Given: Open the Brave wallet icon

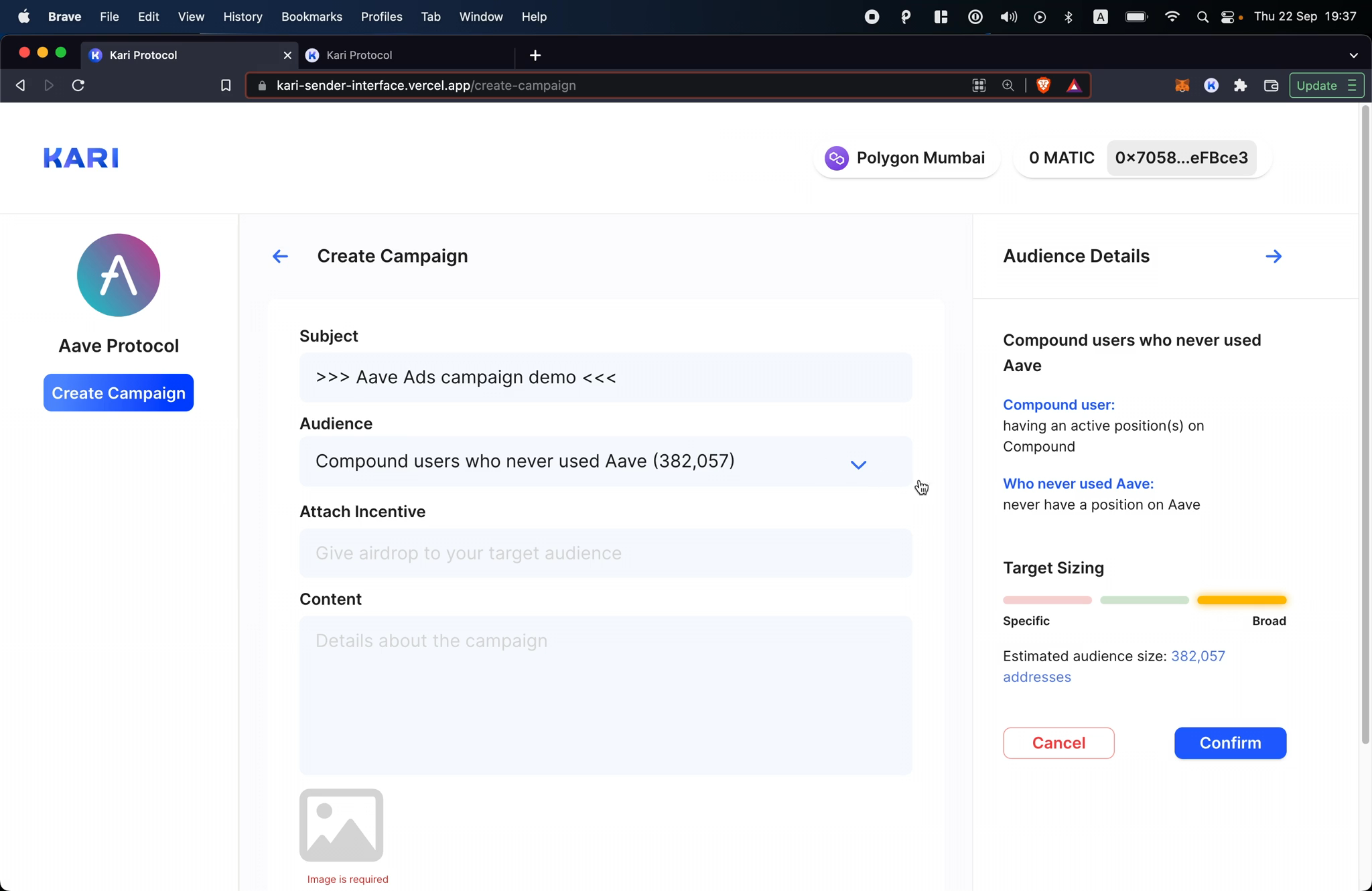Looking at the screenshot, I should 1271,85.
